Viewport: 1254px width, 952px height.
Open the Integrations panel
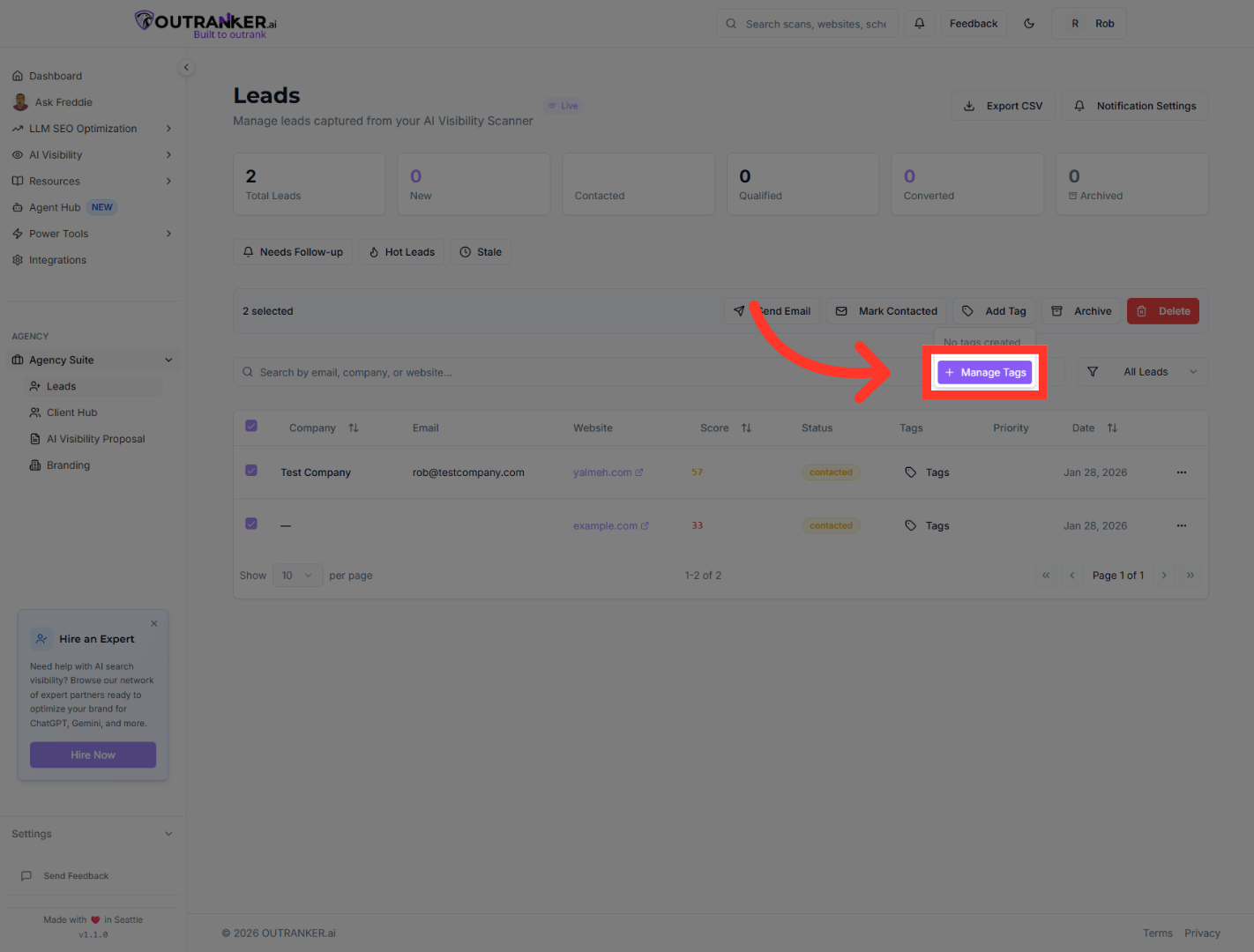57,259
